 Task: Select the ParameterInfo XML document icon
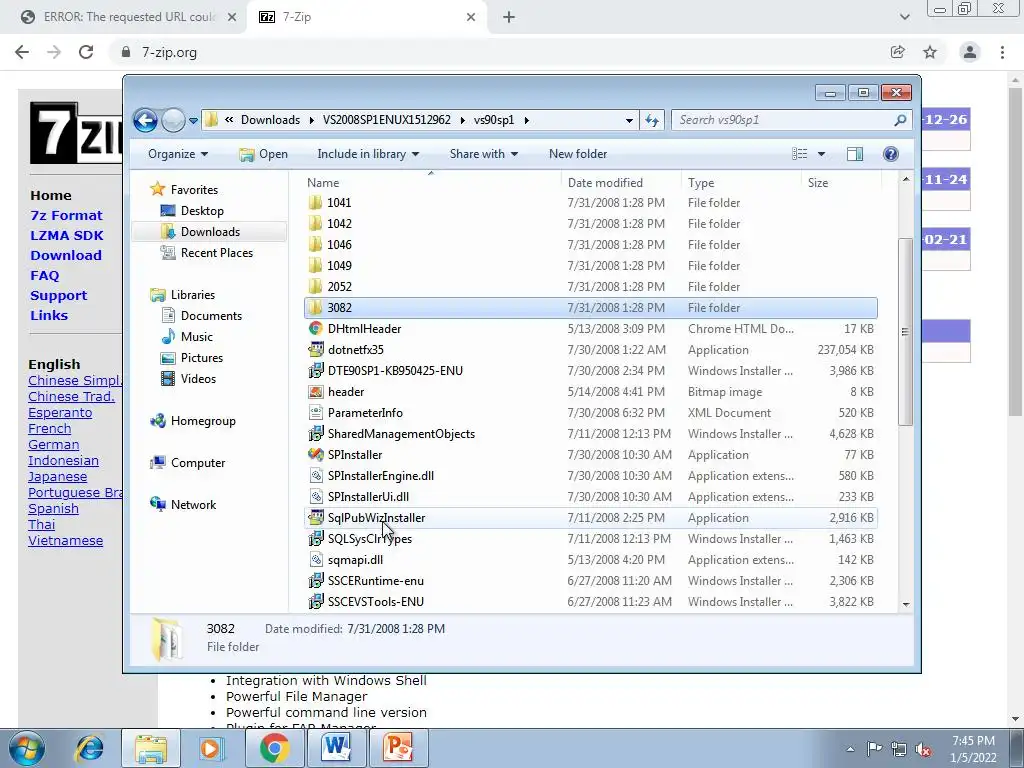click(315, 413)
